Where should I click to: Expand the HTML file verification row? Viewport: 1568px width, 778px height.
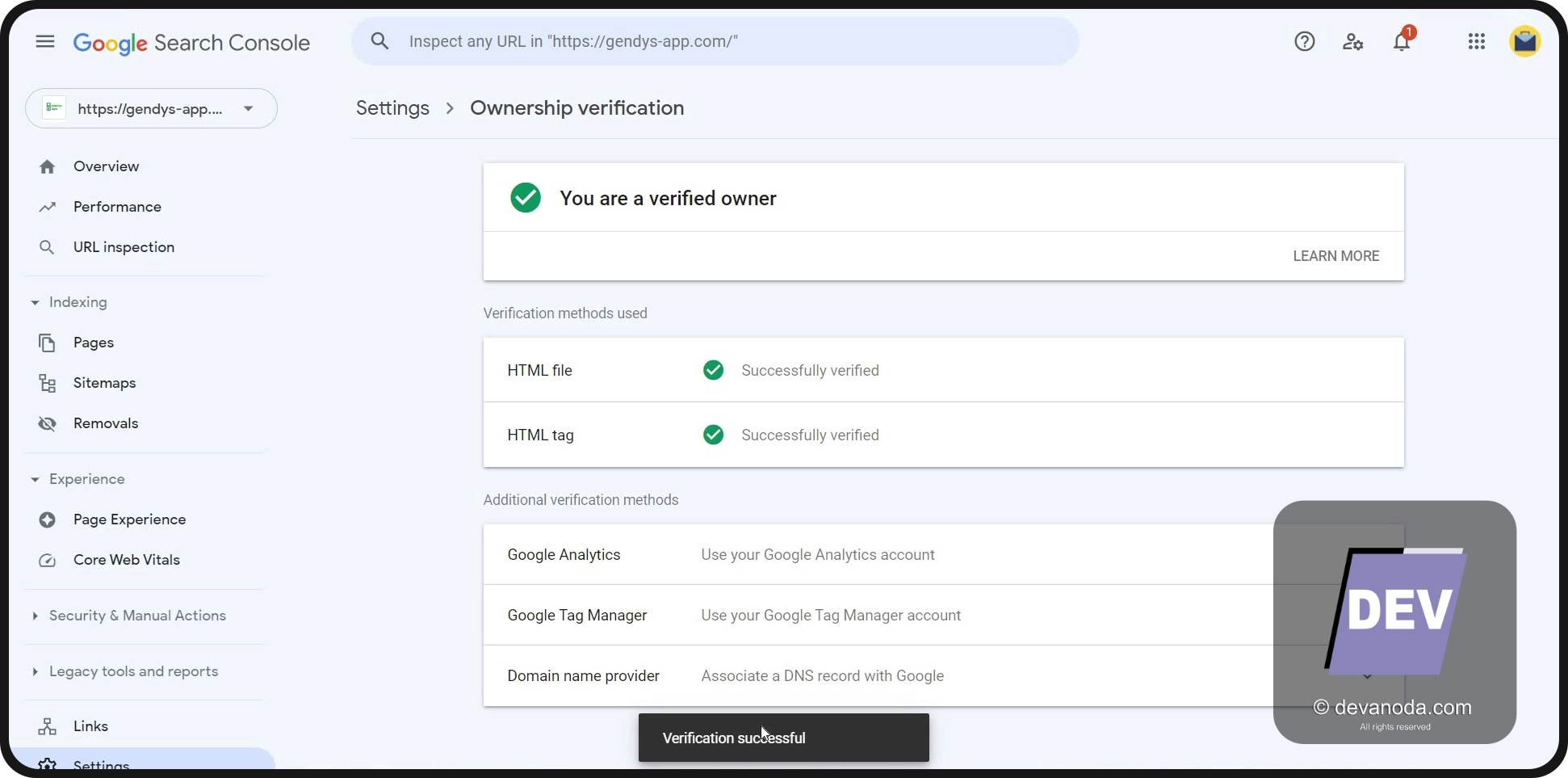[x=943, y=370]
